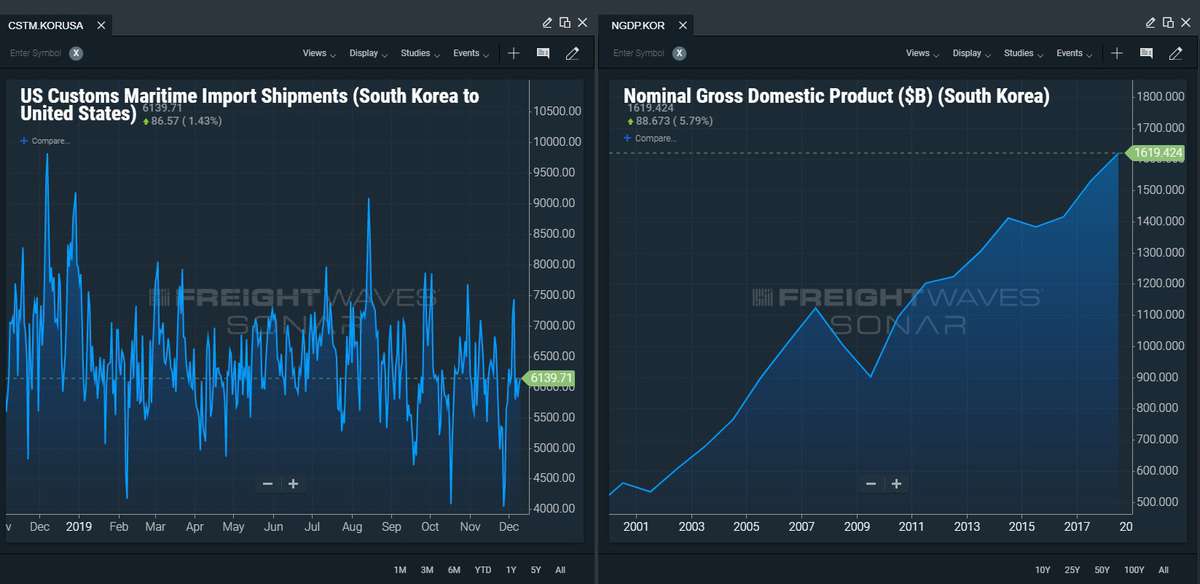Open the Views dropdown in left chart
The width and height of the screenshot is (1200, 584).
click(319, 53)
